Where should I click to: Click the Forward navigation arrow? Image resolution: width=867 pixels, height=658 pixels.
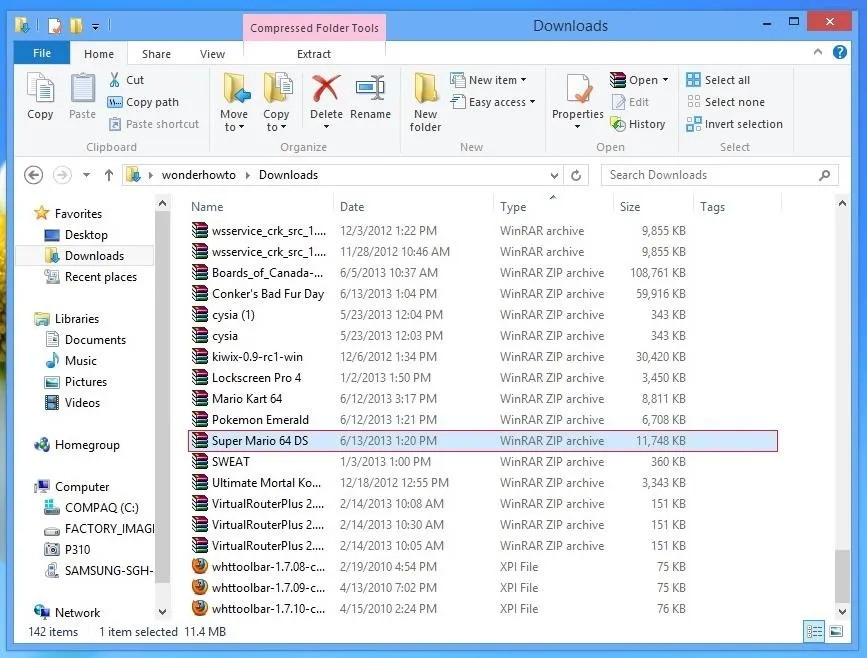coord(62,175)
